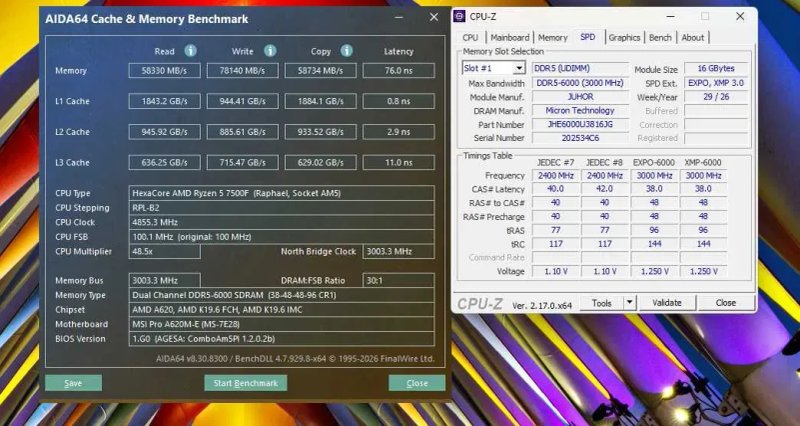The image size is (800, 426).
Task: Click the DRAM Manuf. value Micron Technology
Action: [580, 110]
